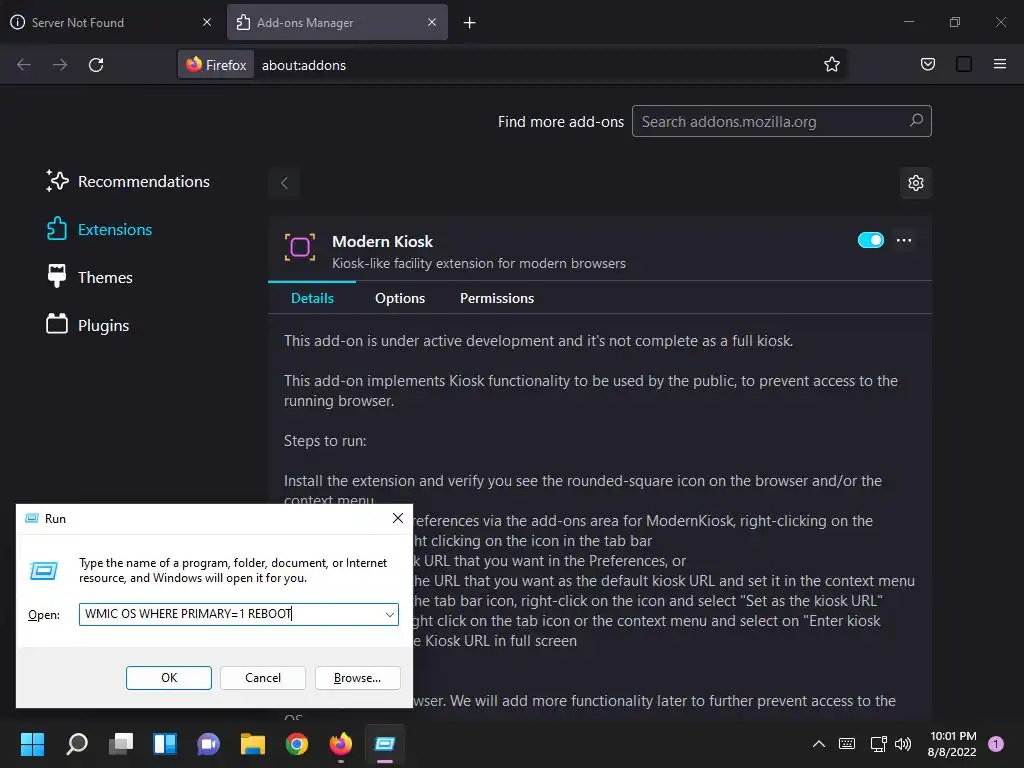The height and width of the screenshot is (768, 1024).
Task: Select Extensions in the sidebar
Action: click(99, 229)
